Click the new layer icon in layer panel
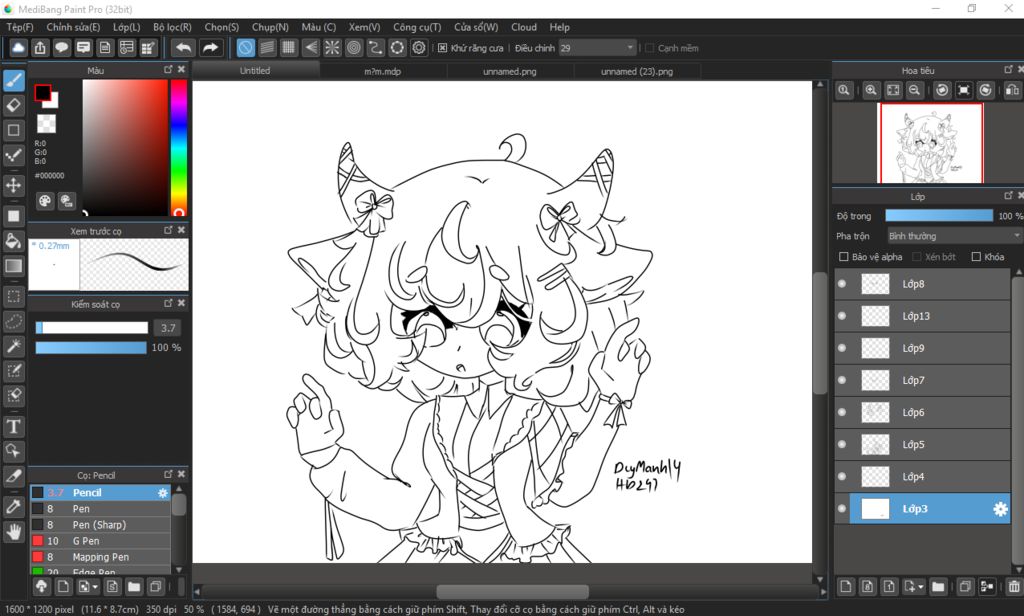The image size is (1024, 616). [x=846, y=586]
